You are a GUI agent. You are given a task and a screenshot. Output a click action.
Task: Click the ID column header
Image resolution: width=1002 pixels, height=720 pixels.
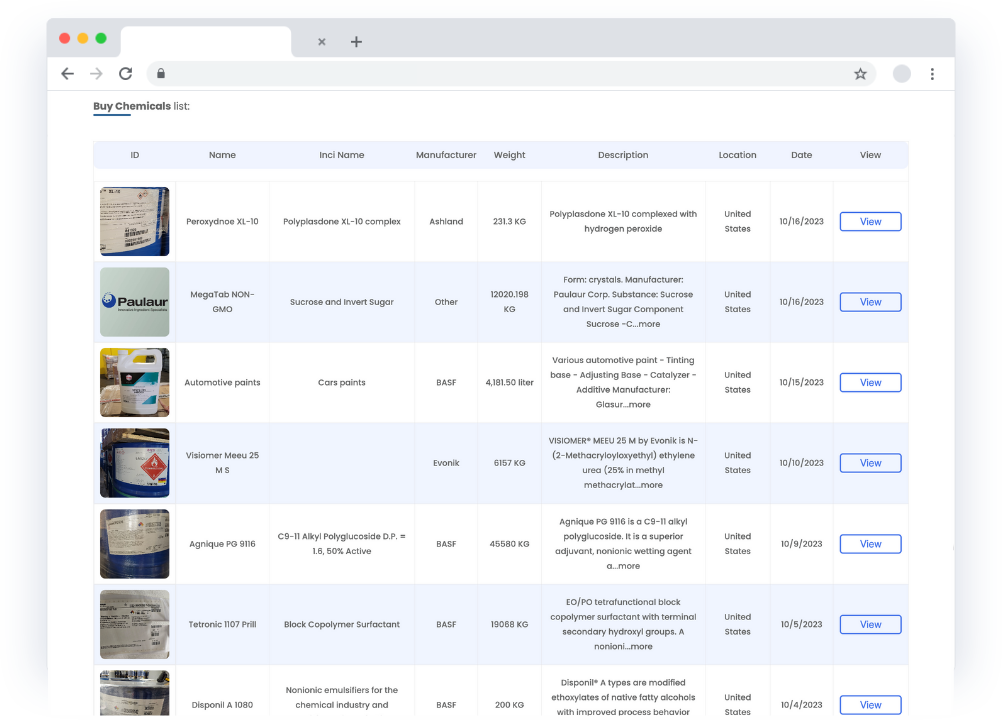click(135, 155)
